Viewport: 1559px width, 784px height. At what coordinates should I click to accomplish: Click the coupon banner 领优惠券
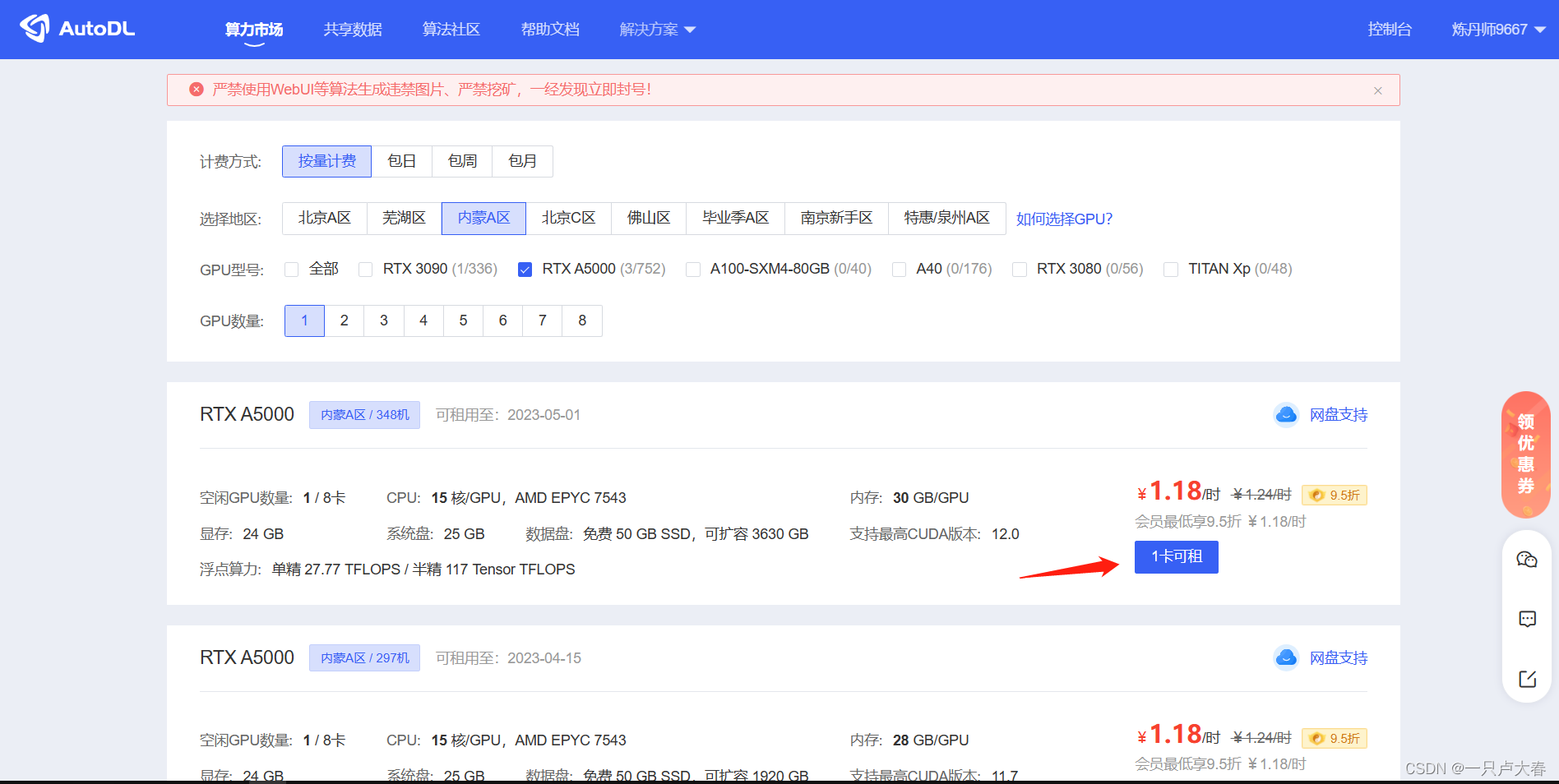tap(1526, 454)
